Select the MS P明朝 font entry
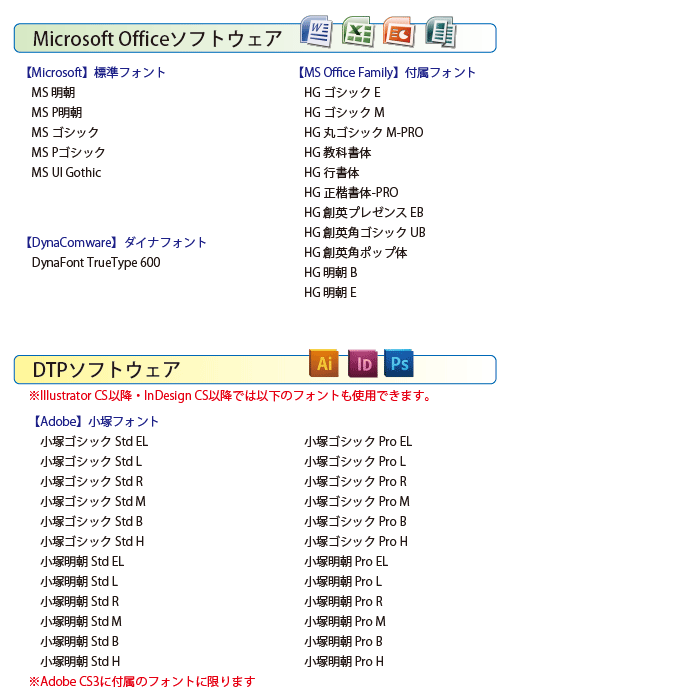This screenshot has width=700, height=700. pos(57,112)
